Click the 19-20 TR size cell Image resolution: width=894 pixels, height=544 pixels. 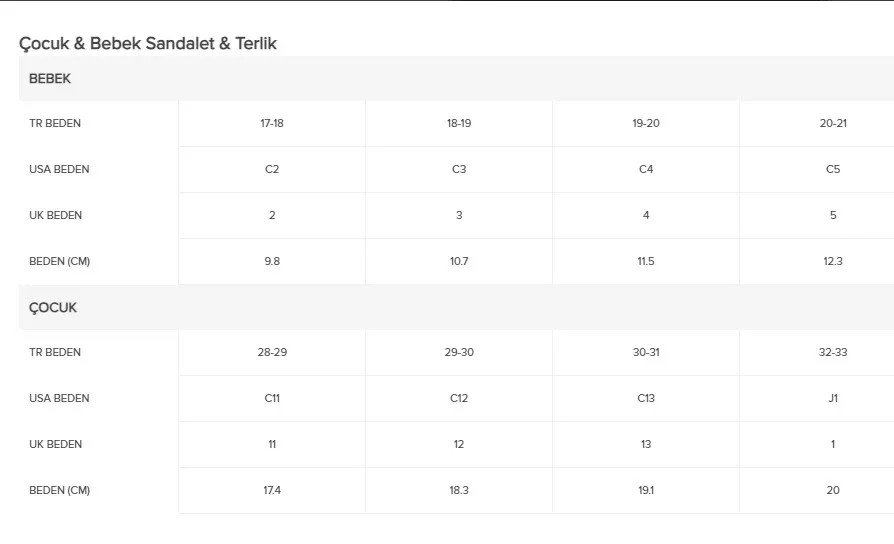[646, 124]
